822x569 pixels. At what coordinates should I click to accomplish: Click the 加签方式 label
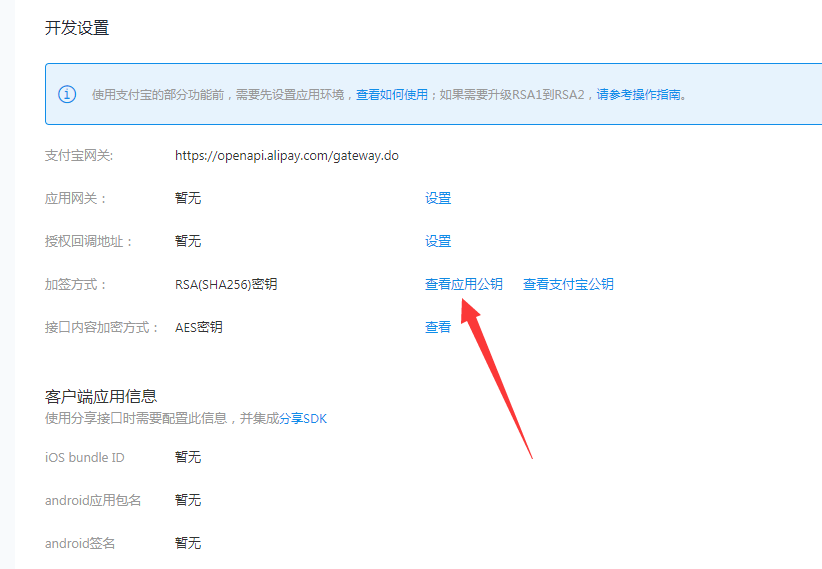[76, 284]
